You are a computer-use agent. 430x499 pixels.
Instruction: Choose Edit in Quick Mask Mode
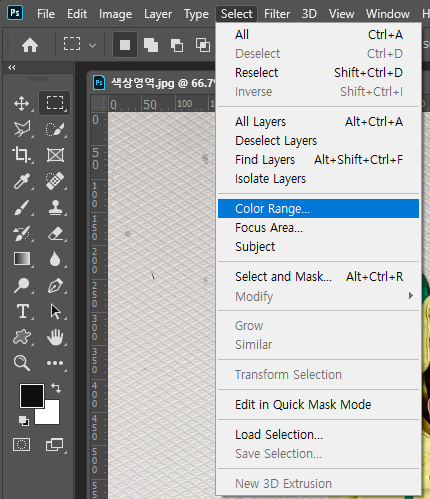pos(318,405)
